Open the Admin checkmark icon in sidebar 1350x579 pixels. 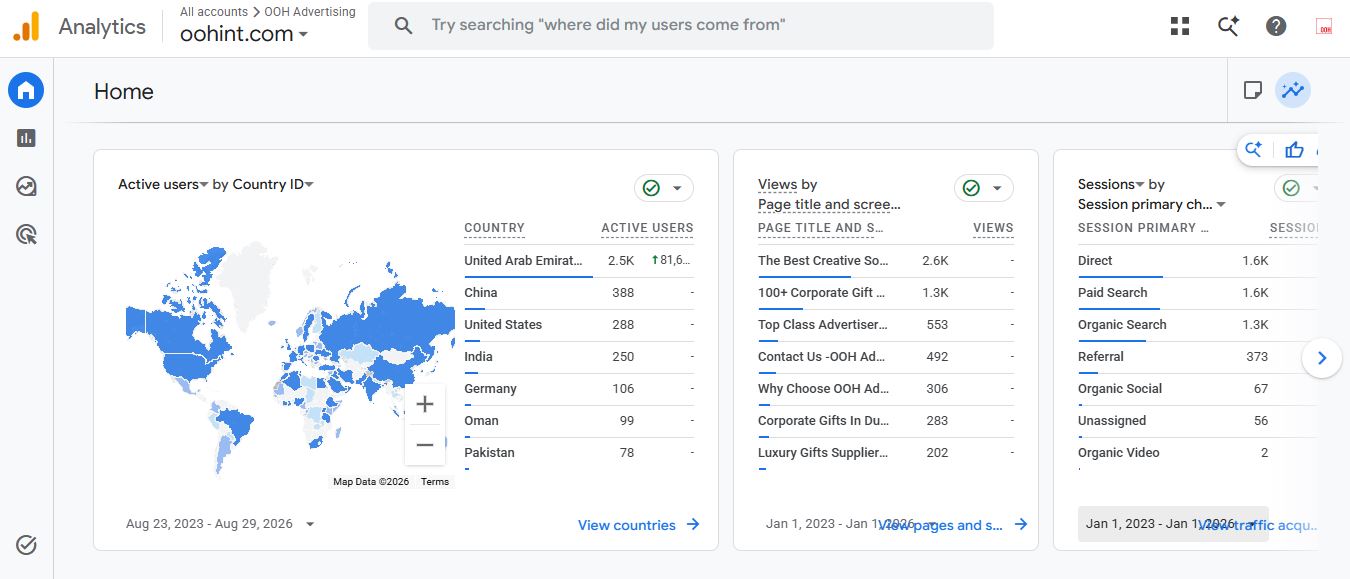click(27, 545)
